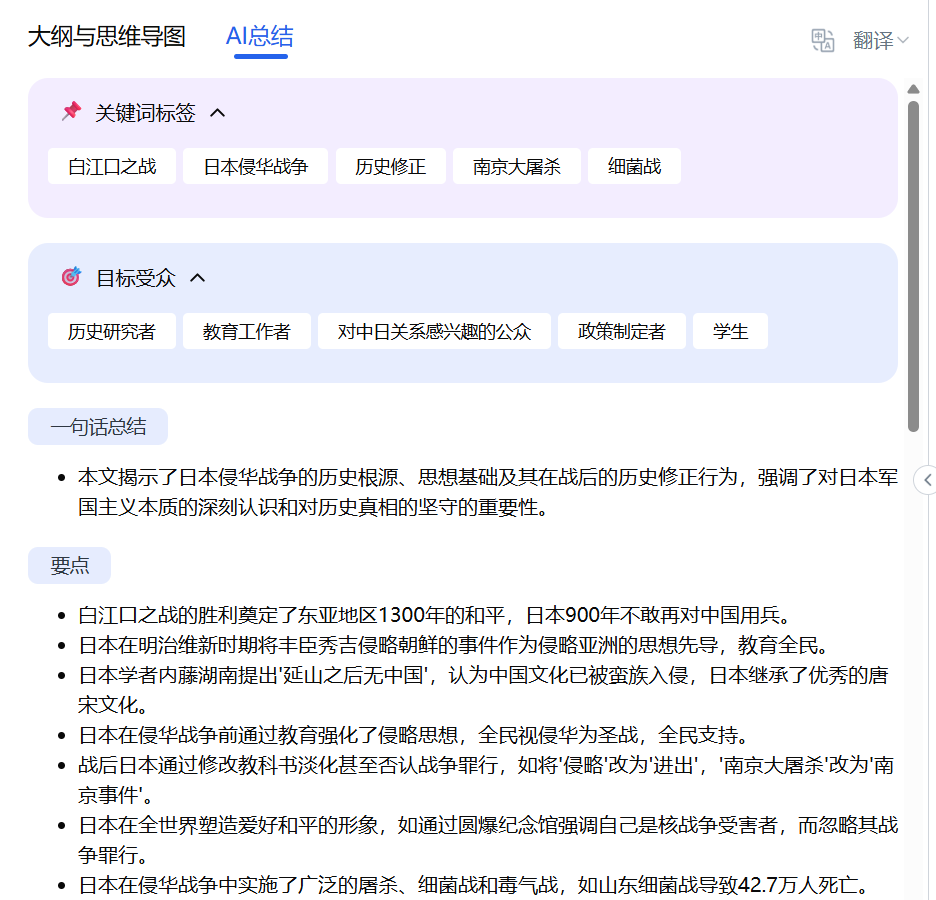Switch to the 大纲与思维导图 tab
The image size is (936, 900).
(107, 37)
